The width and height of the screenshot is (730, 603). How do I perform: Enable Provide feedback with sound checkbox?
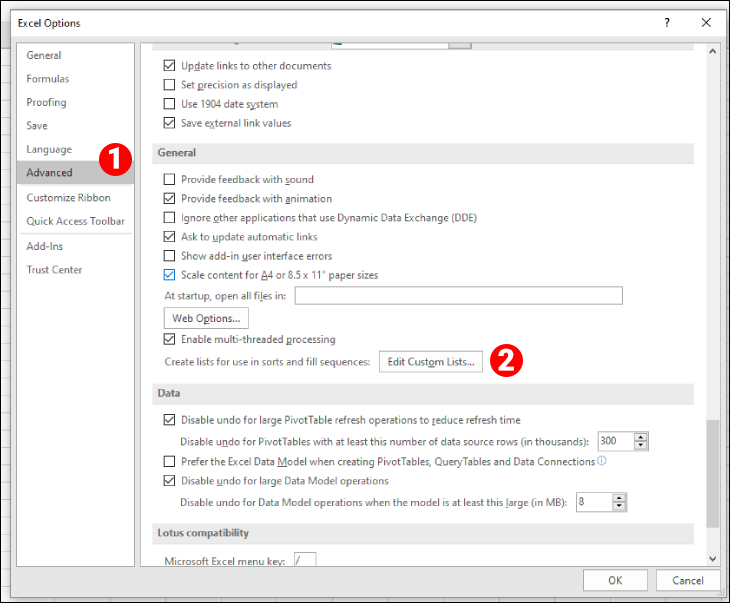tap(169, 180)
